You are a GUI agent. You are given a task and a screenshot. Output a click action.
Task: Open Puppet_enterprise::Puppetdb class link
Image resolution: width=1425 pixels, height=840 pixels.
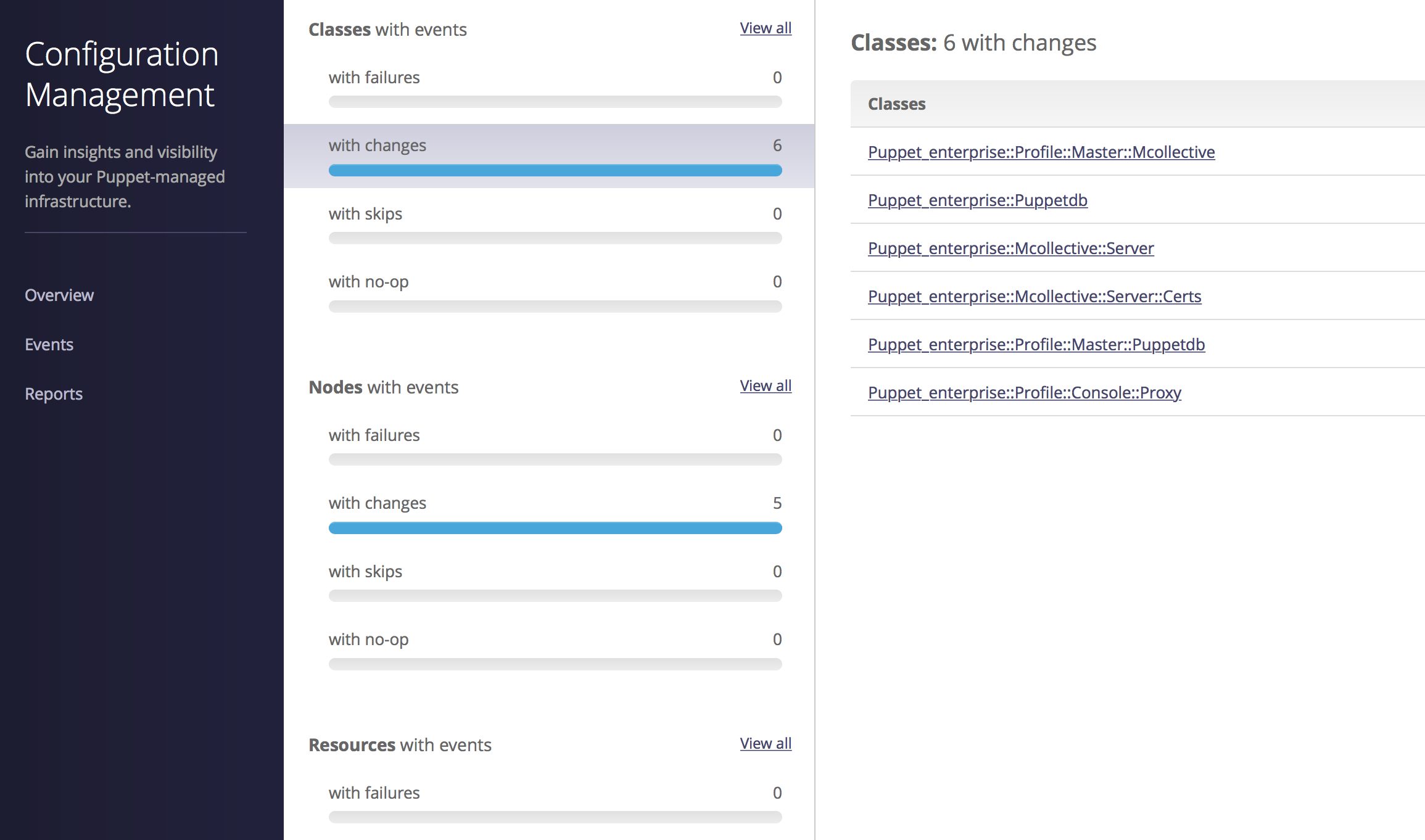978,200
